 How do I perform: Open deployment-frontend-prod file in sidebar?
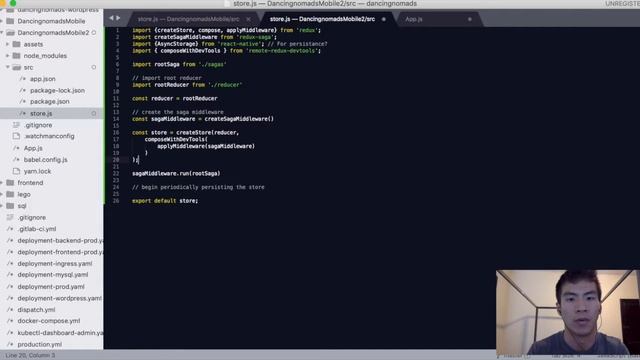pyautogui.click(x=60, y=252)
